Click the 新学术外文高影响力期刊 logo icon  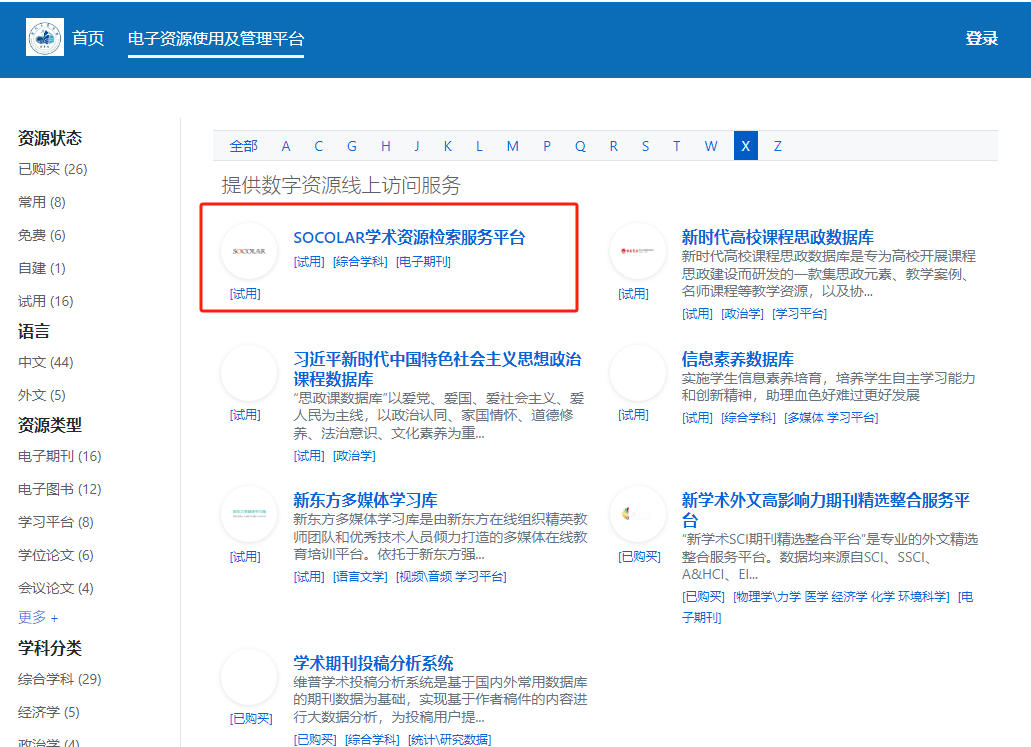click(x=637, y=513)
